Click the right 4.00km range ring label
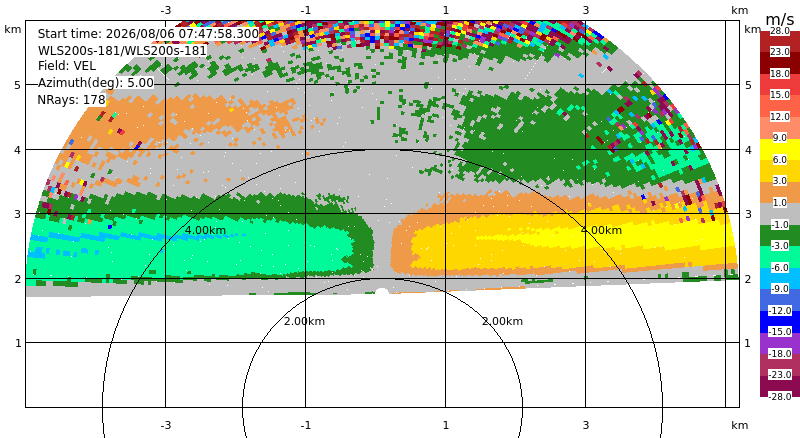 (602, 230)
